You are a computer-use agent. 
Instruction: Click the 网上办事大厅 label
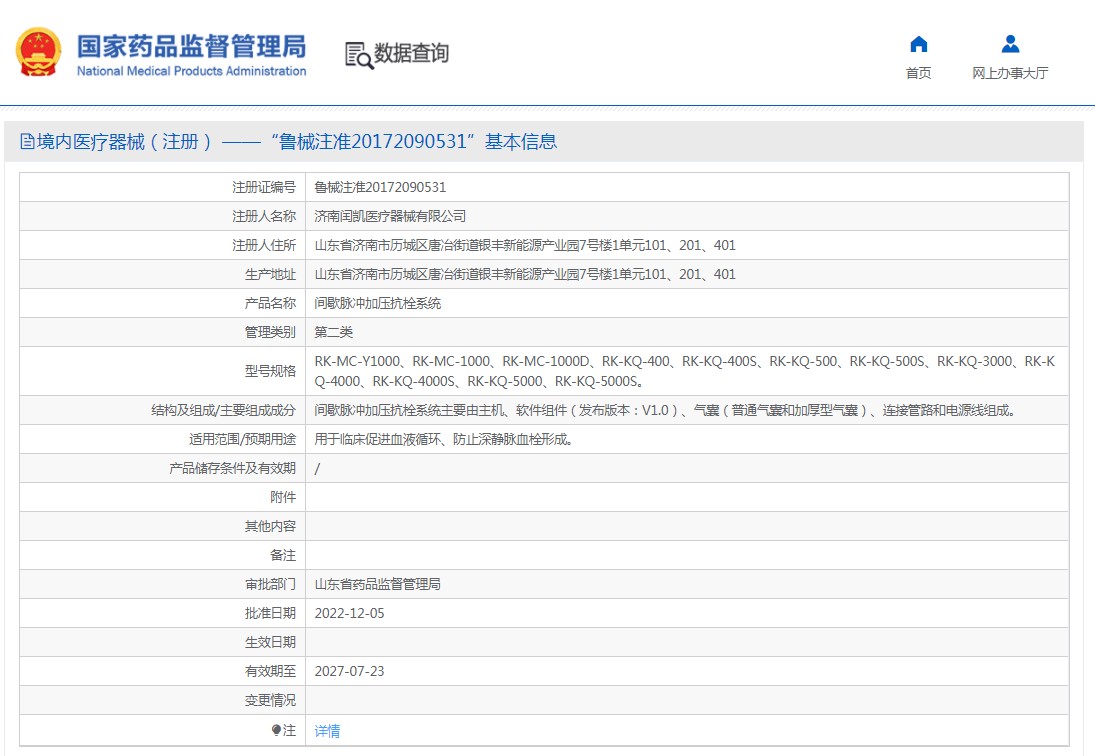click(1010, 73)
